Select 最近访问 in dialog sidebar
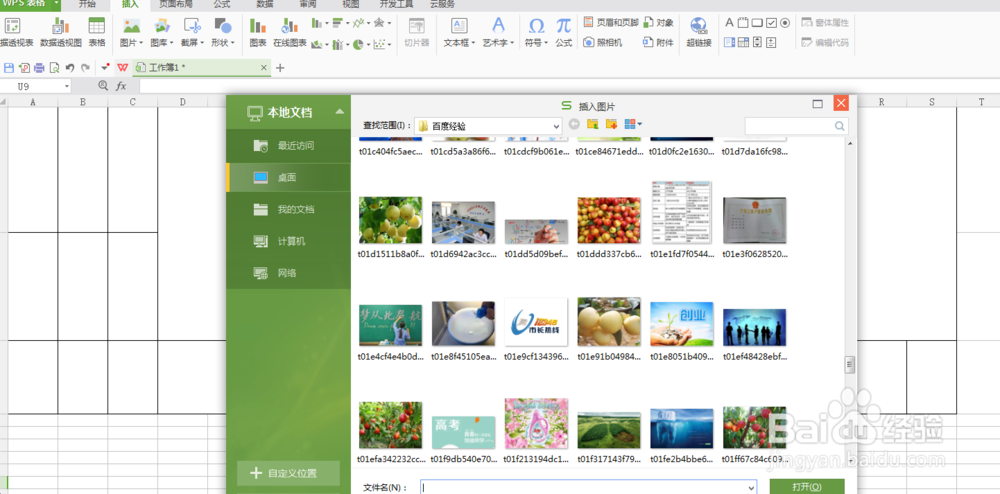 (x=288, y=145)
